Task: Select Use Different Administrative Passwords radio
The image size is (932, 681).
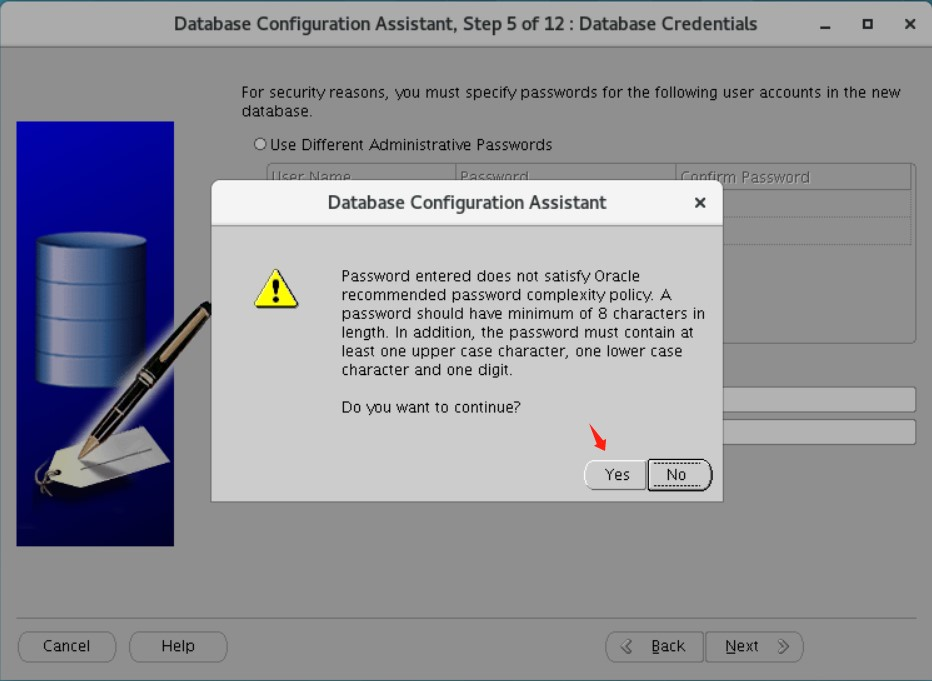Action: click(260, 144)
